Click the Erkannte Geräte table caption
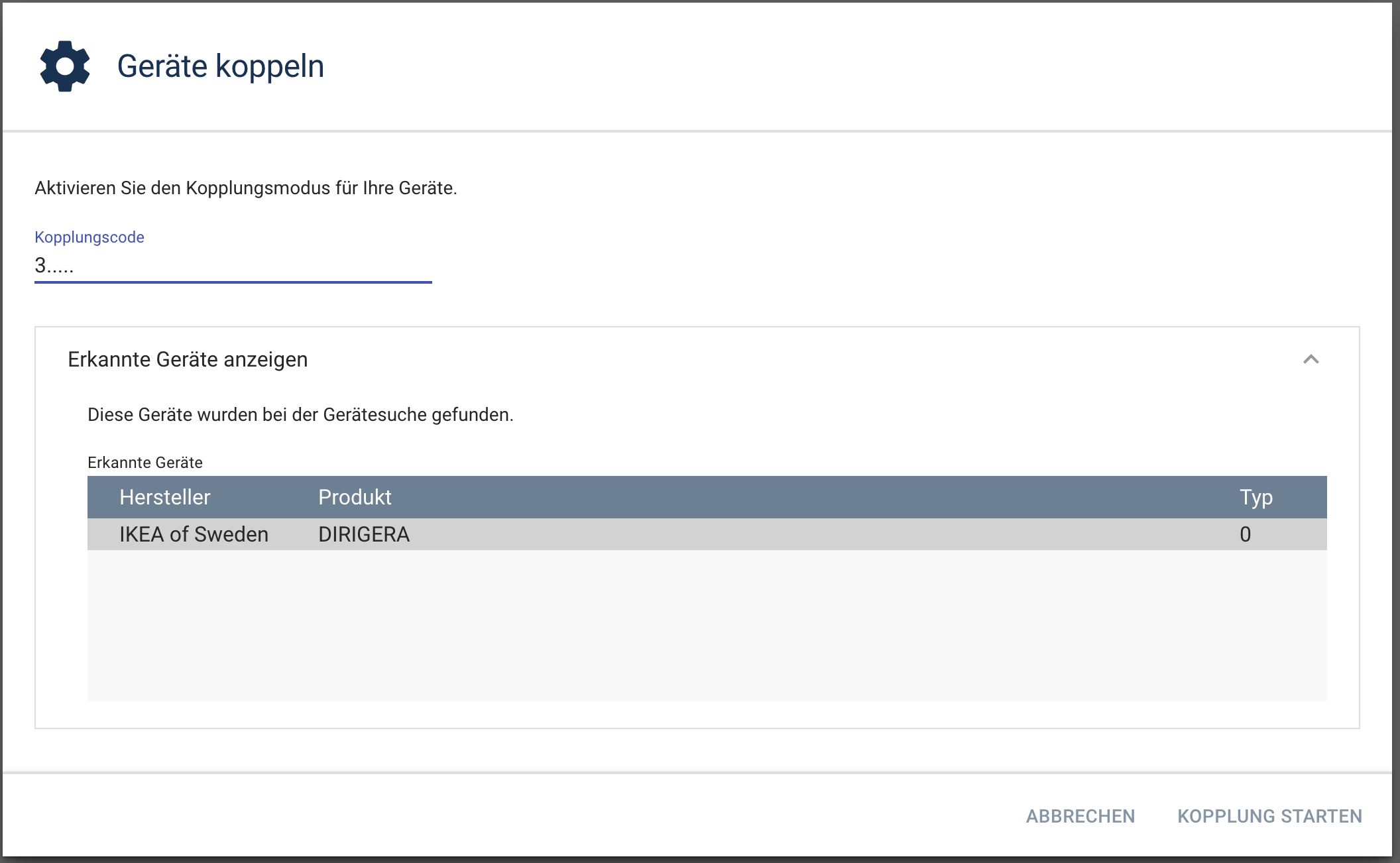Image resolution: width=1400 pixels, height=863 pixels. click(x=145, y=463)
